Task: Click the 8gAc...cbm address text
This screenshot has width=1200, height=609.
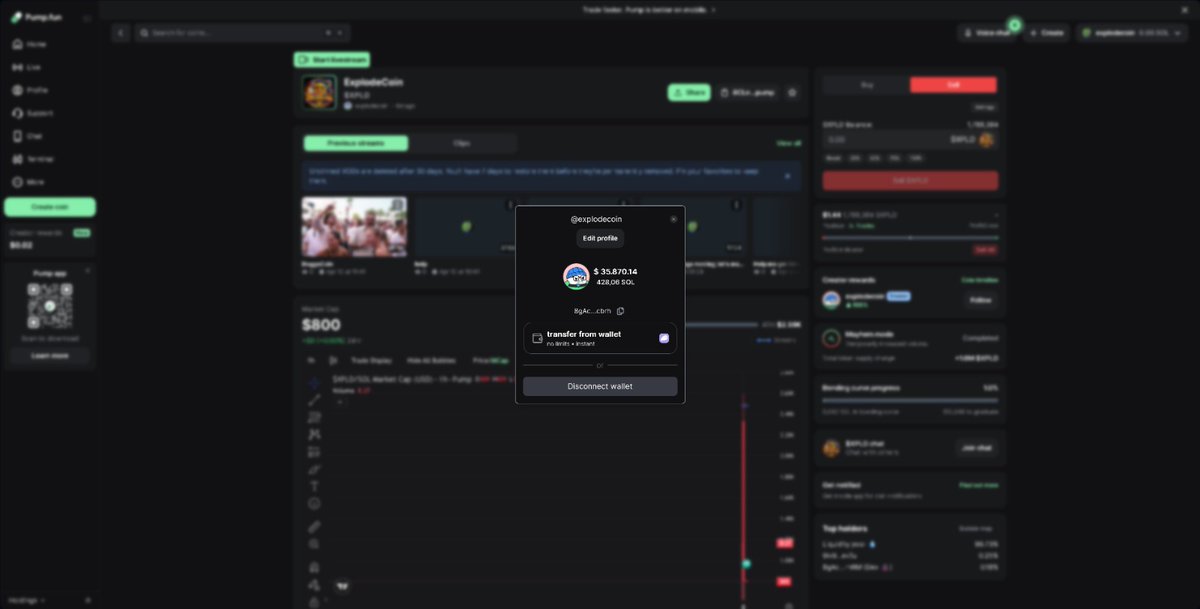Action: coord(592,311)
